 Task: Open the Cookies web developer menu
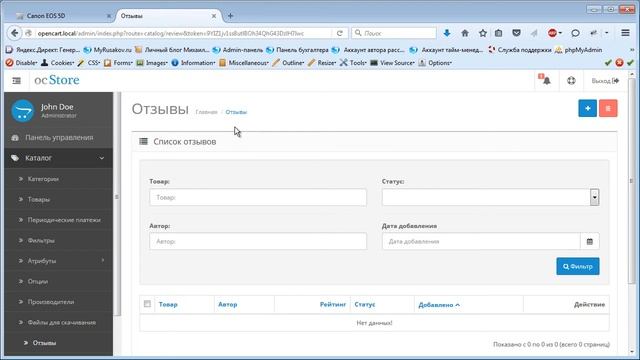click(x=58, y=63)
